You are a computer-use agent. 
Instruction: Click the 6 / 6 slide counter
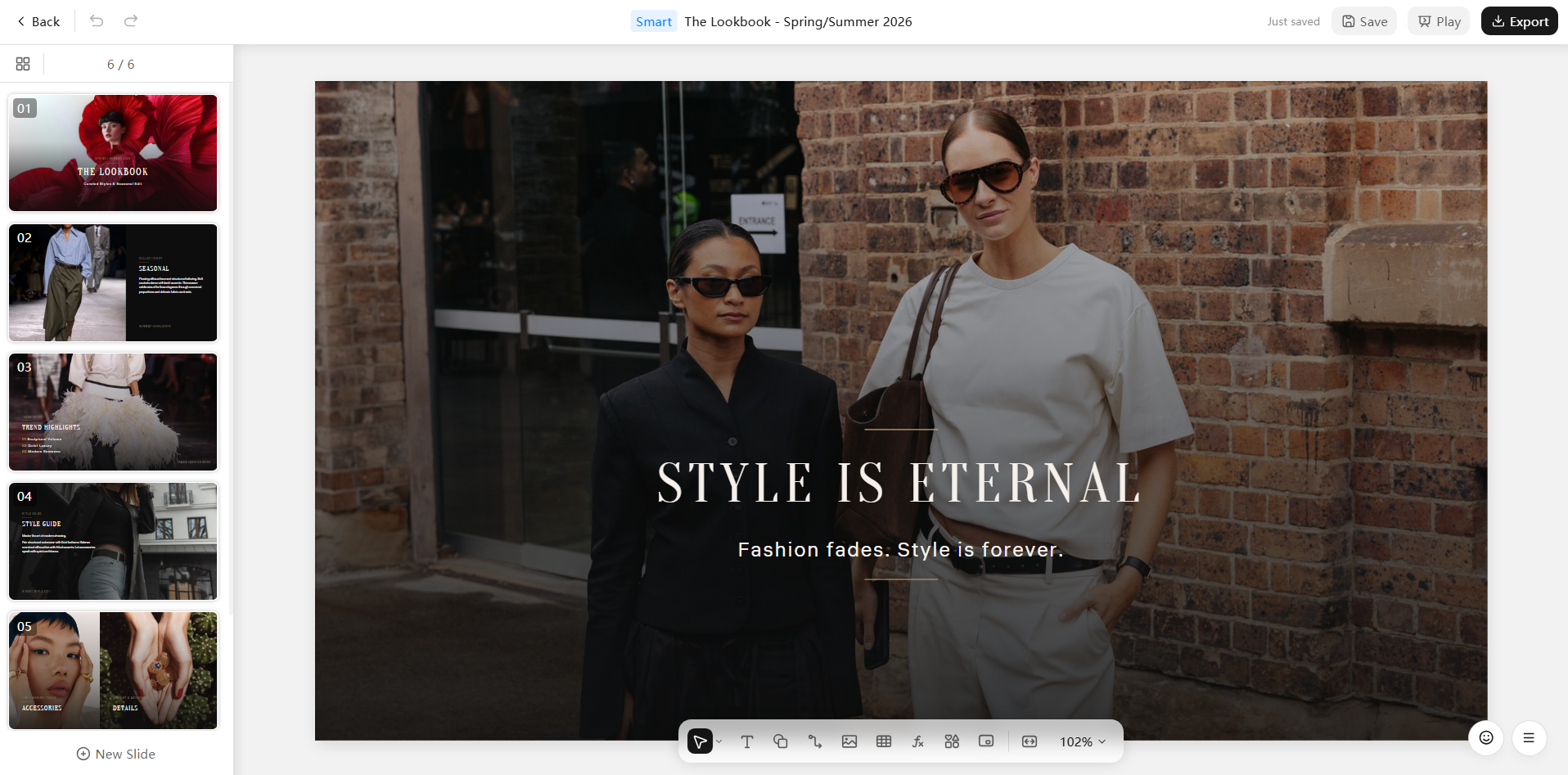point(120,64)
